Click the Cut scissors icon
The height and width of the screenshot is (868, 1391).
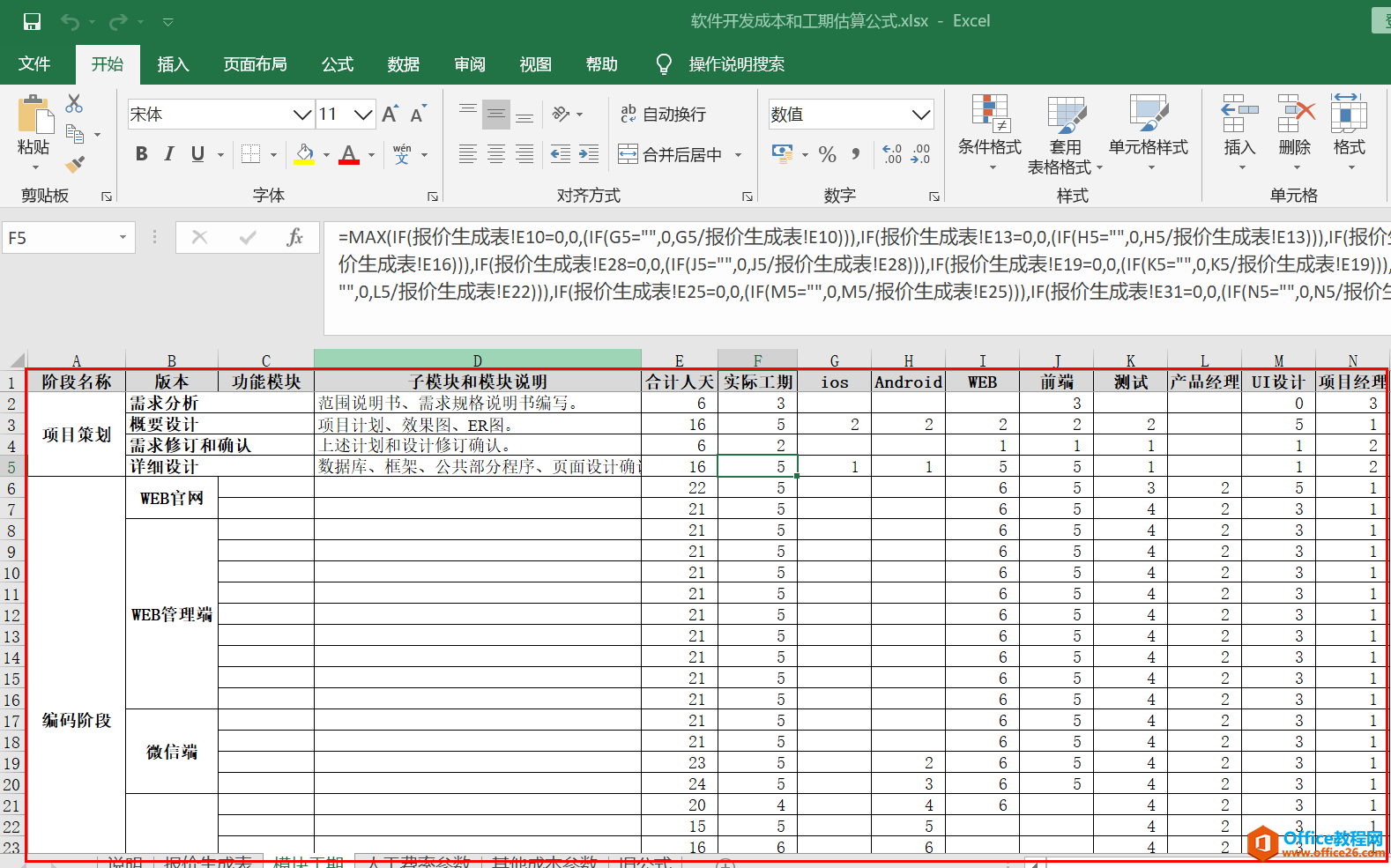pos(74,104)
